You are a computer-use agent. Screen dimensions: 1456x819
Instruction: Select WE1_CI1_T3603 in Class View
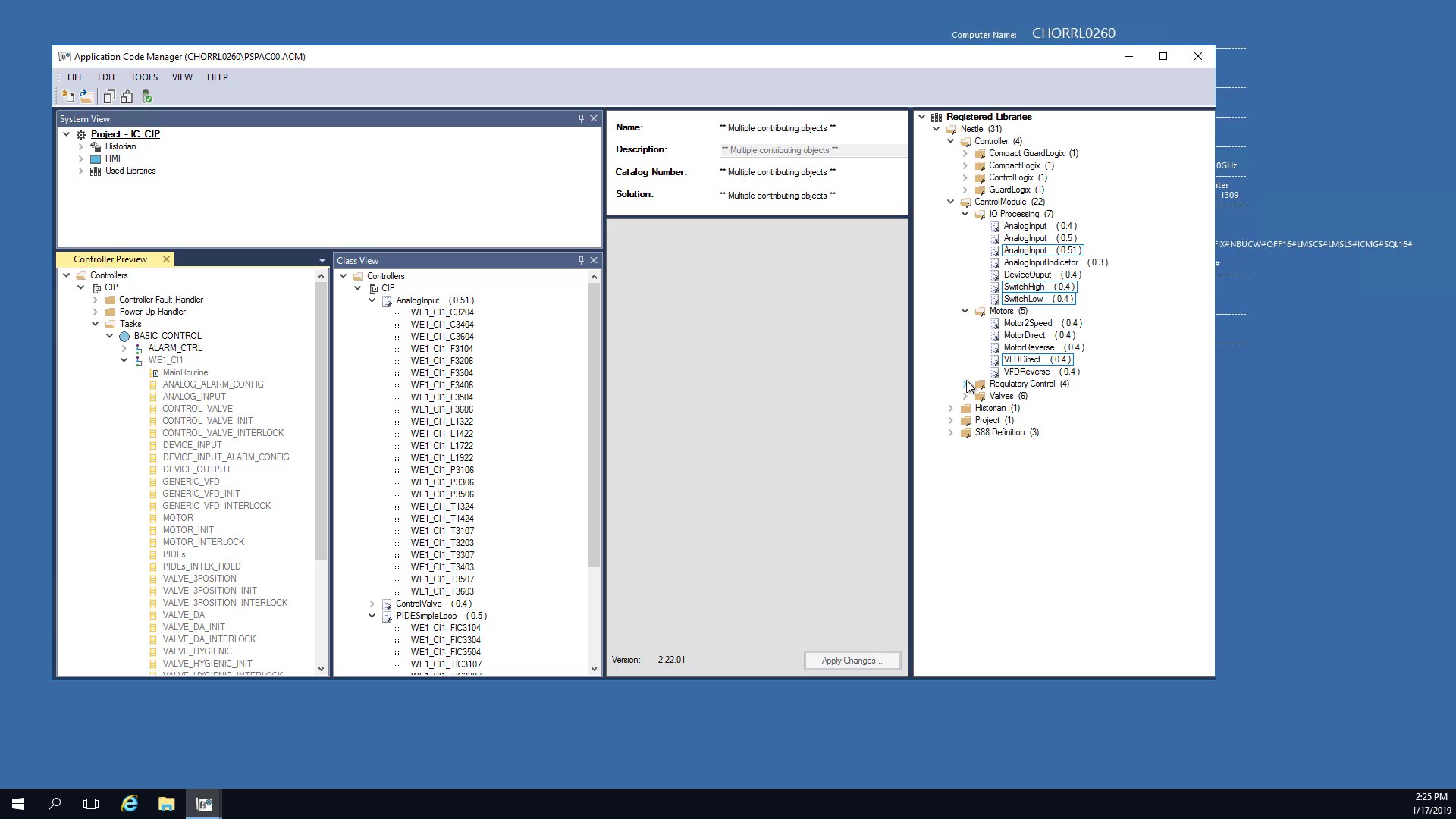(442, 591)
